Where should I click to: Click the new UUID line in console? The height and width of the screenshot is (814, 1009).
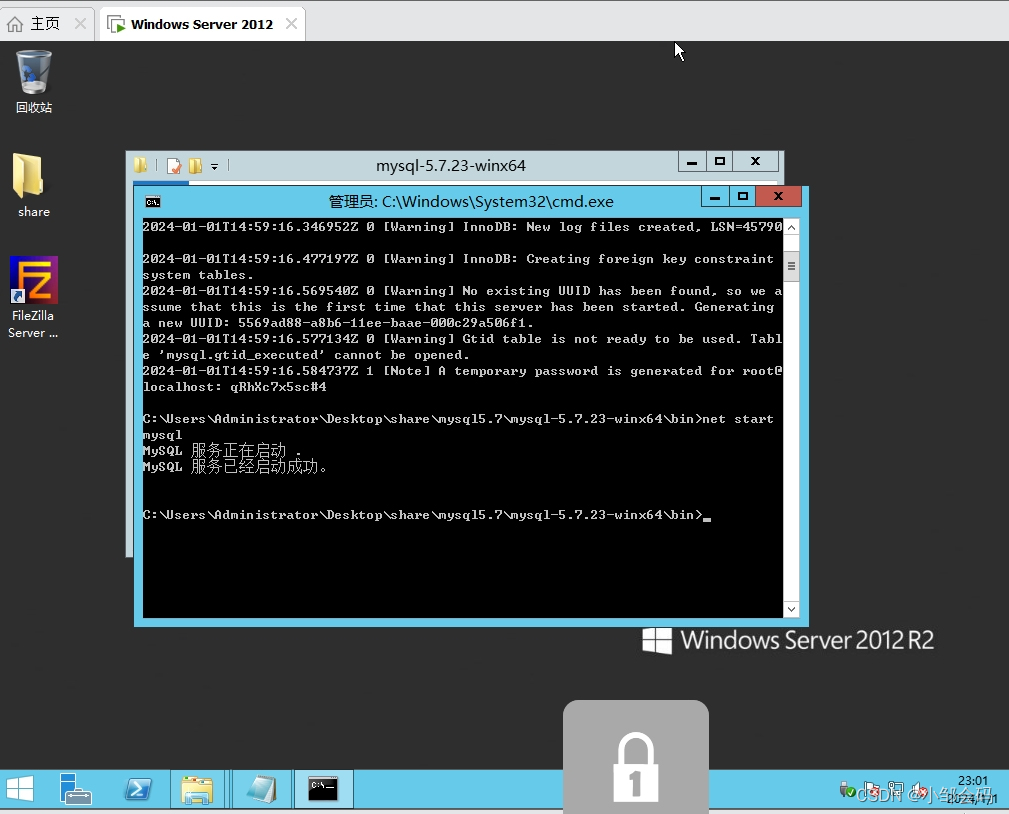point(338,323)
